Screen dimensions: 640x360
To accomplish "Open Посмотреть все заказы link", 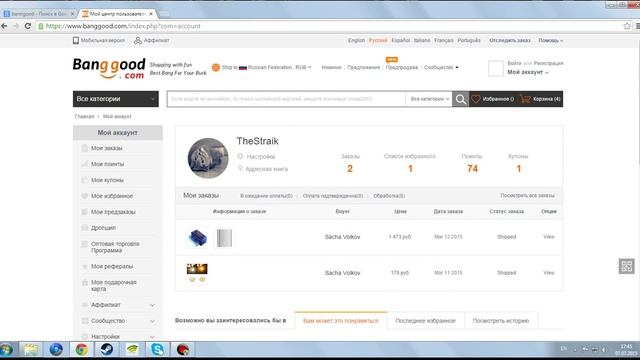I will pos(527,196).
